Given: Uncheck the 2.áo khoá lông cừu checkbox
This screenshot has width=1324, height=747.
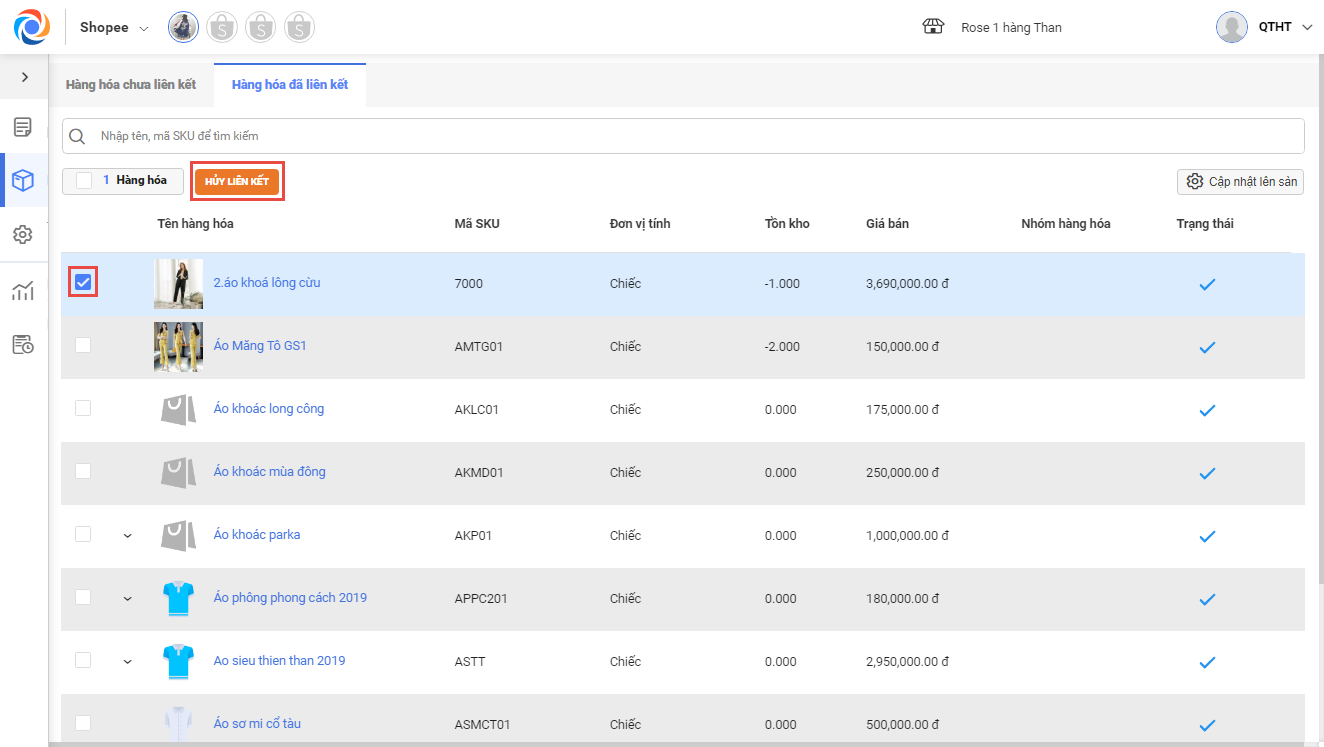Looking at the screenshot, I should [x=83, y=283].
